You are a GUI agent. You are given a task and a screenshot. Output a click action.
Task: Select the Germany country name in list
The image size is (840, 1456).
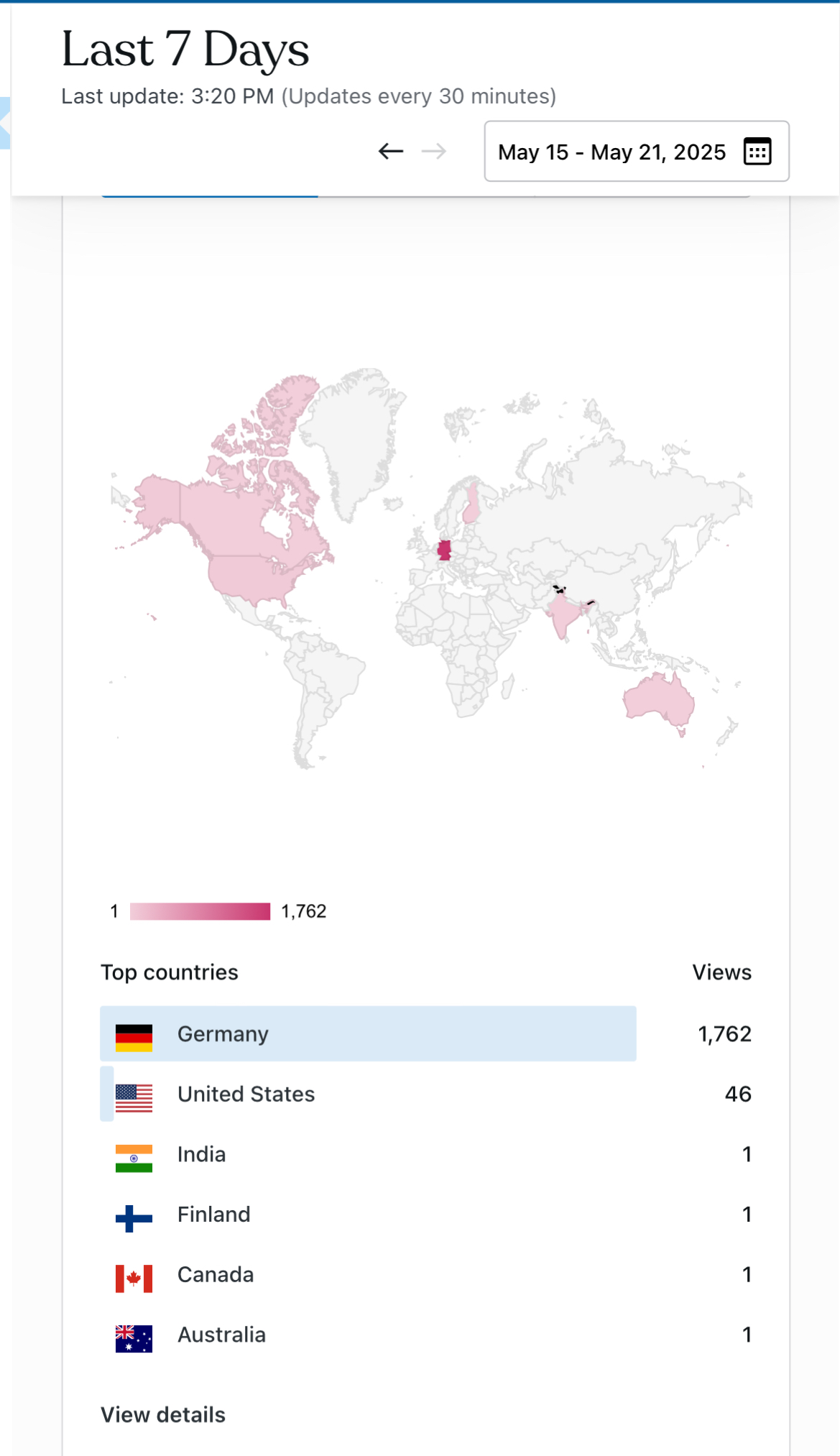click(223, 1034)
